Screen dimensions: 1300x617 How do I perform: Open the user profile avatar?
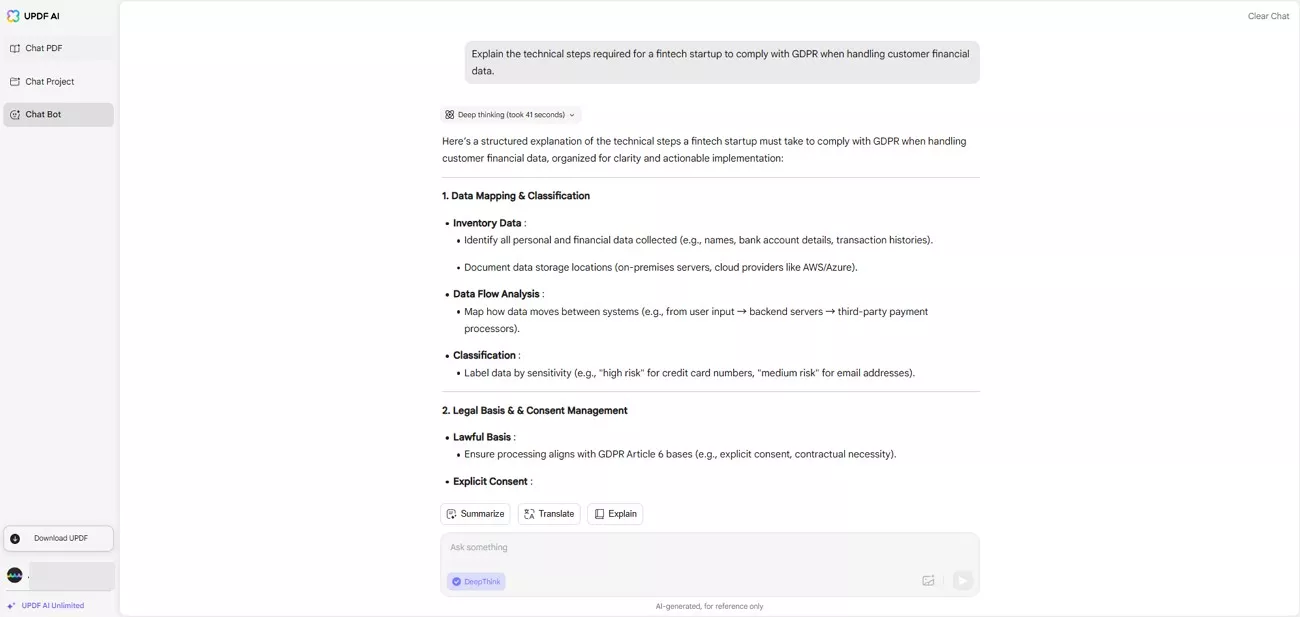point(15,575)
